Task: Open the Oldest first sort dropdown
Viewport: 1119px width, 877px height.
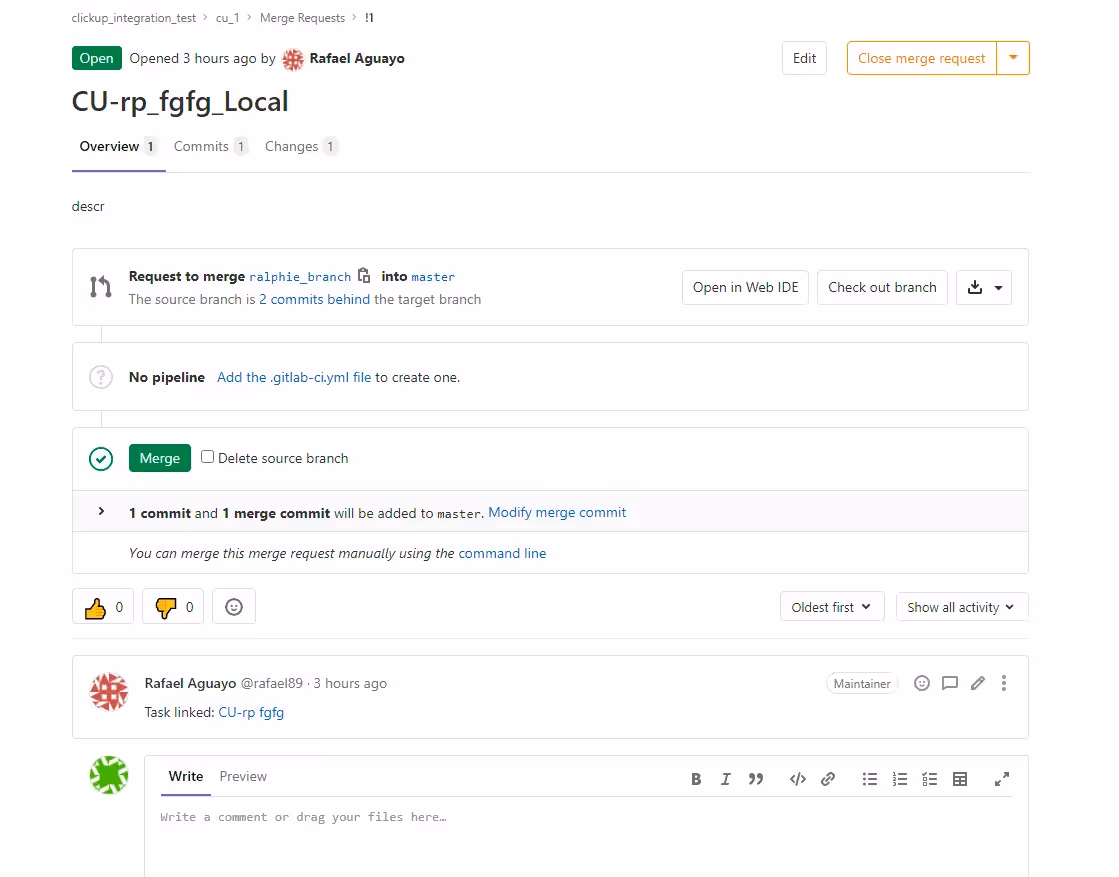Action: (x=831, y=606)
